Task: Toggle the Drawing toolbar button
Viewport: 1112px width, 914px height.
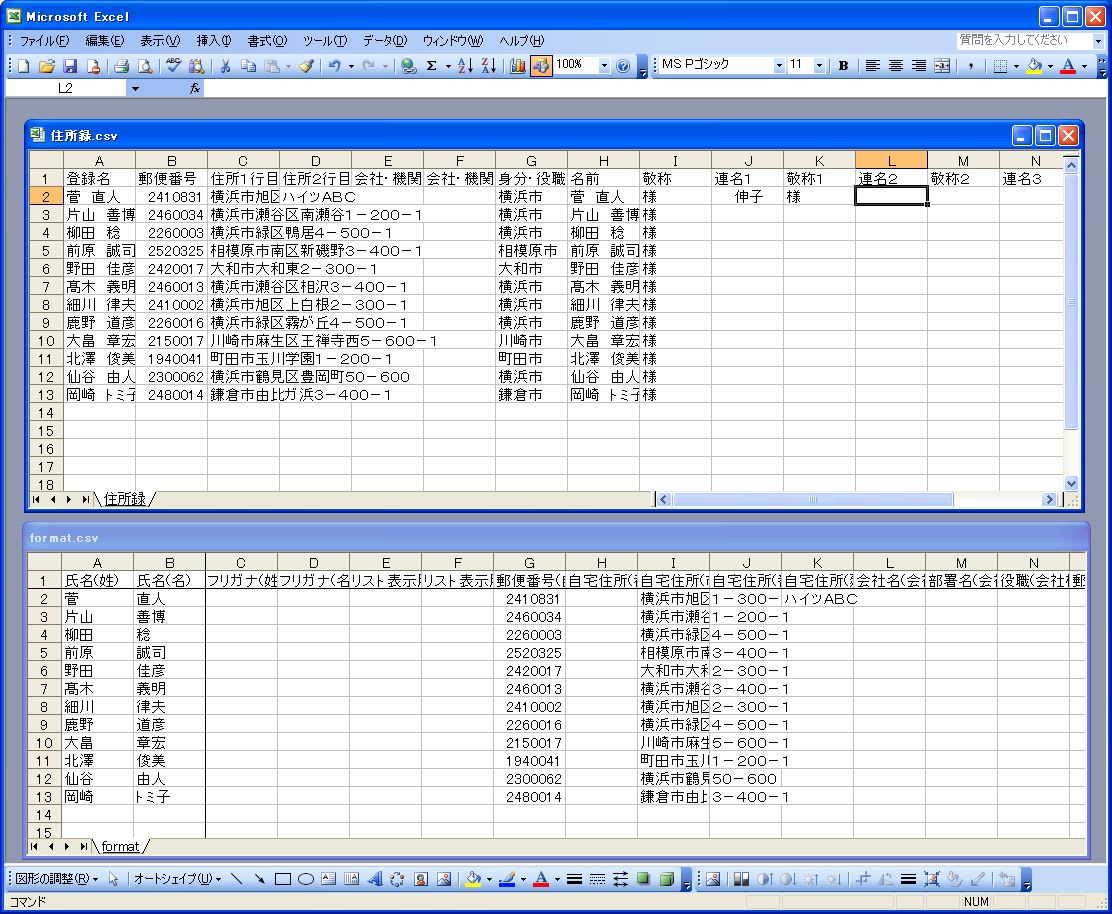Action: tap(540, 66)
